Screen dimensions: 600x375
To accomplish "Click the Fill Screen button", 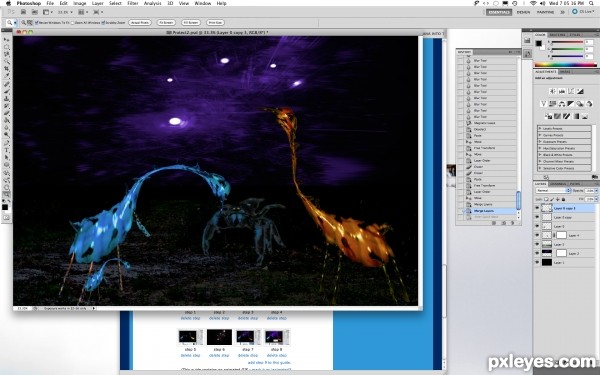I will [x=191, y=23].
